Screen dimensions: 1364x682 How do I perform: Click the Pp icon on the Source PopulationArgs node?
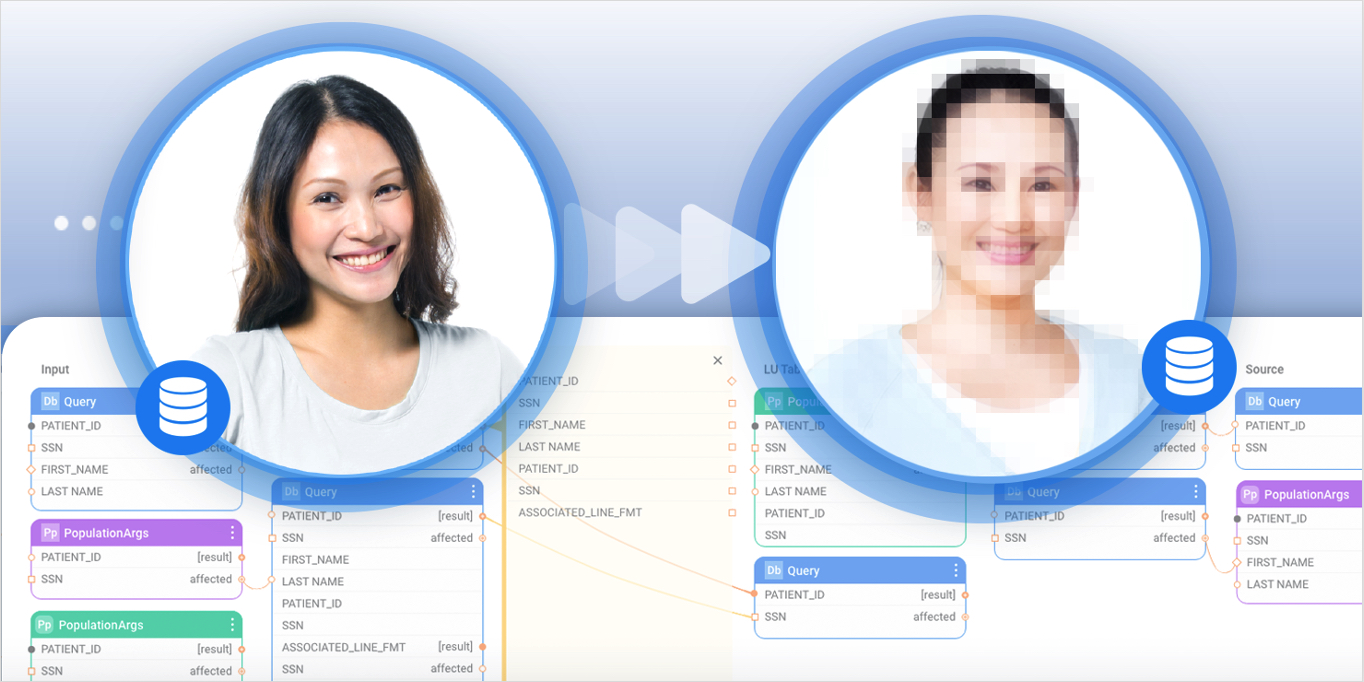1250,494
